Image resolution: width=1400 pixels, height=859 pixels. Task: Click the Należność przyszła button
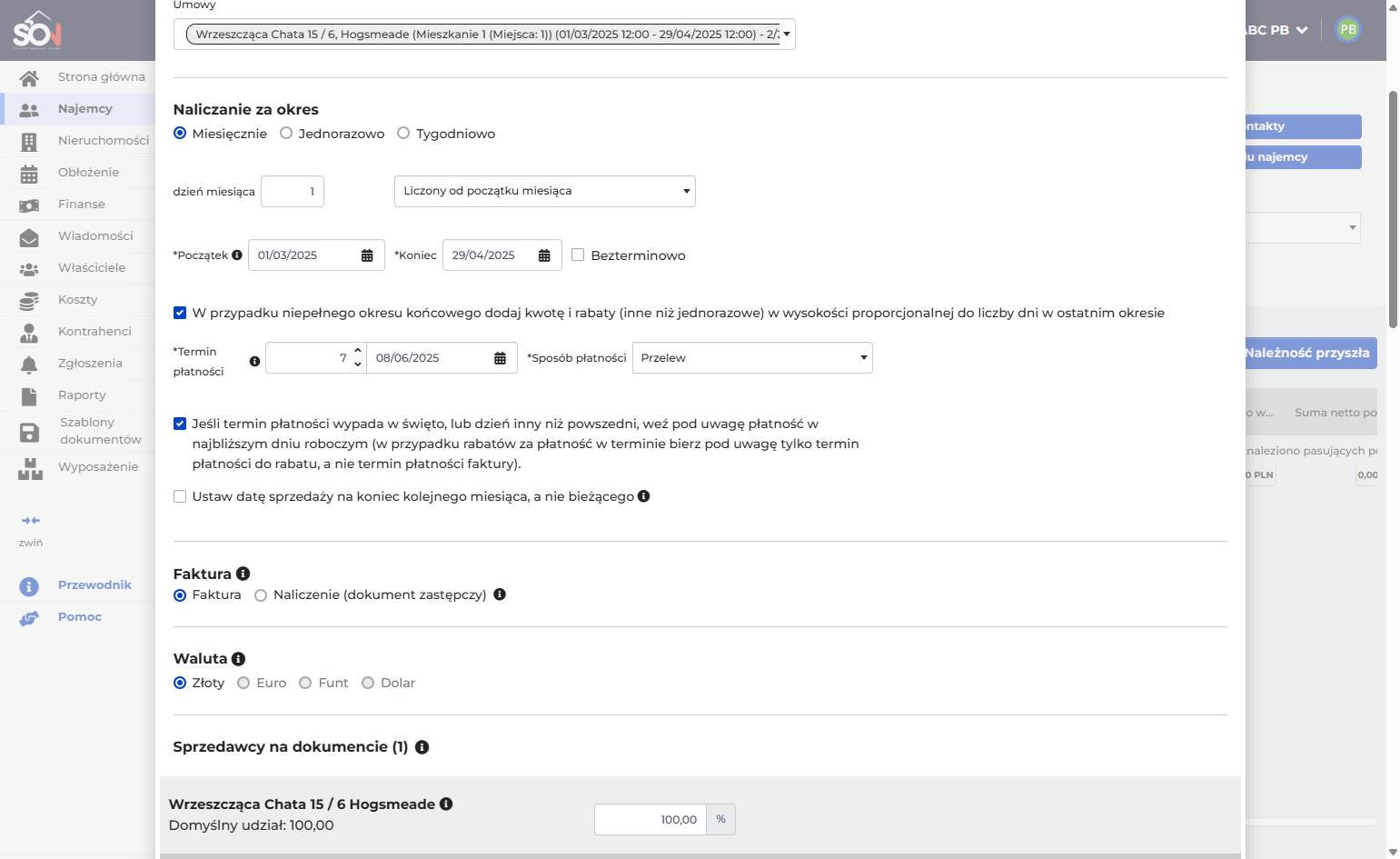1311,353
